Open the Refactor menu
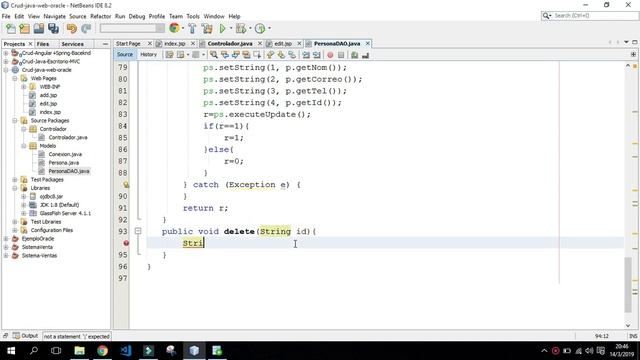 [100, 16]
